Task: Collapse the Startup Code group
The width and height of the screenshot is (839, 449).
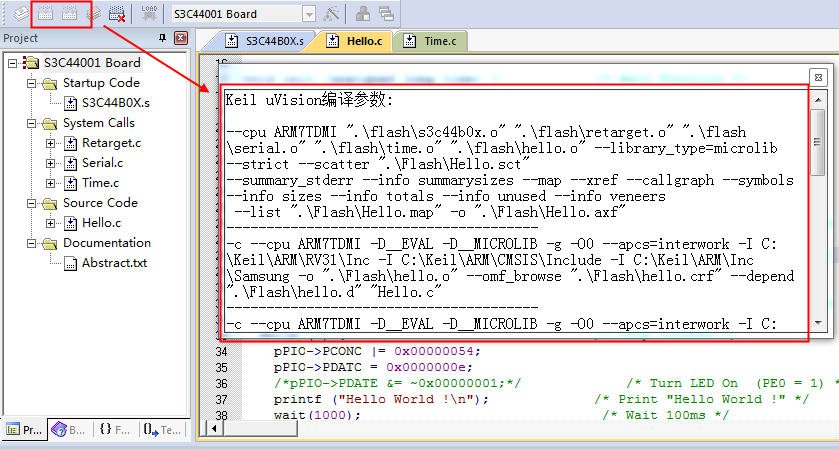Action: [x=31, y=83]
